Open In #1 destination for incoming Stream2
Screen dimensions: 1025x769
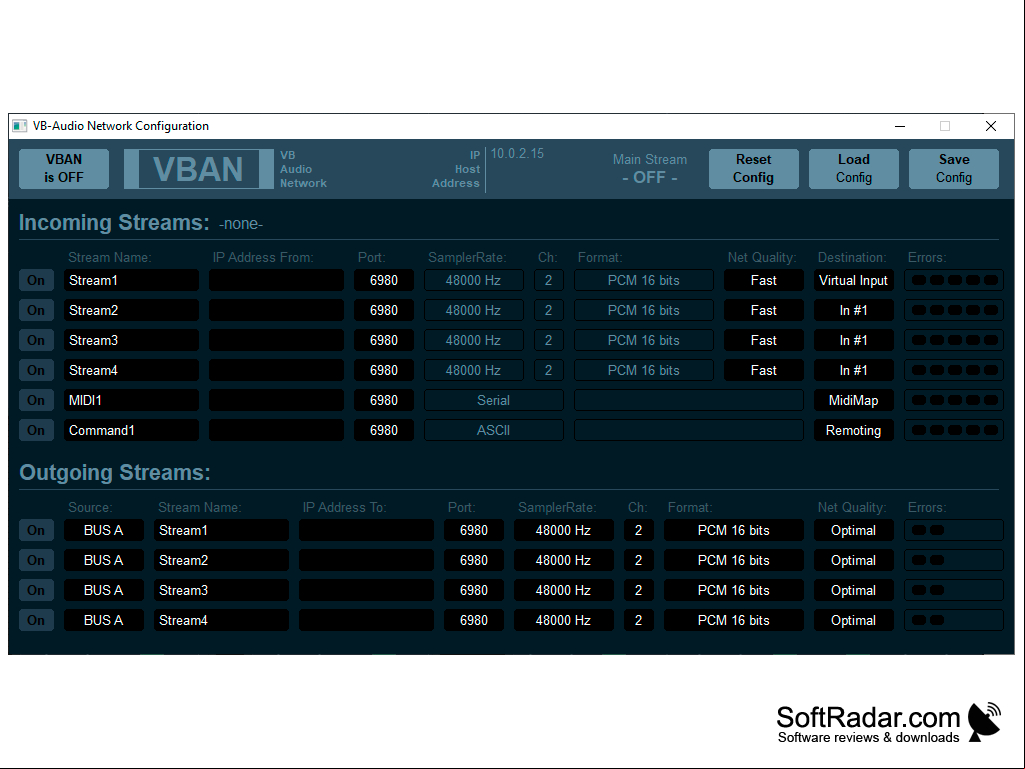pos(853,310)
